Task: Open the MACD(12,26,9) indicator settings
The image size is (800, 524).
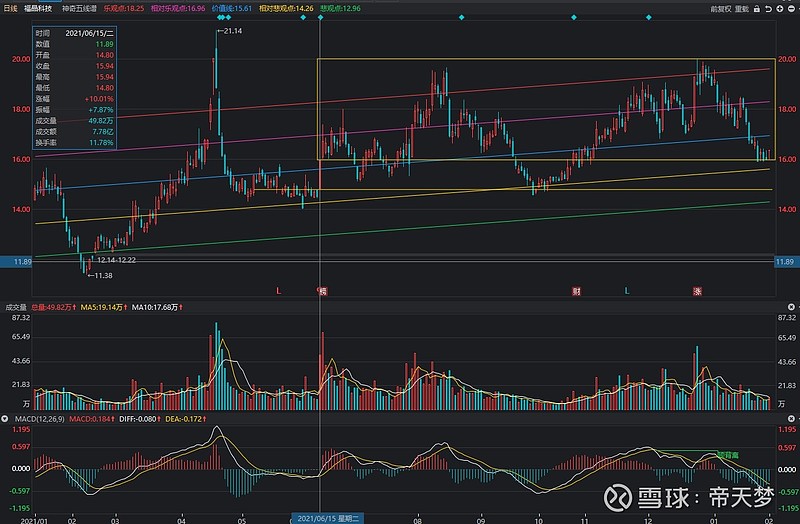Action: [34, 417]
